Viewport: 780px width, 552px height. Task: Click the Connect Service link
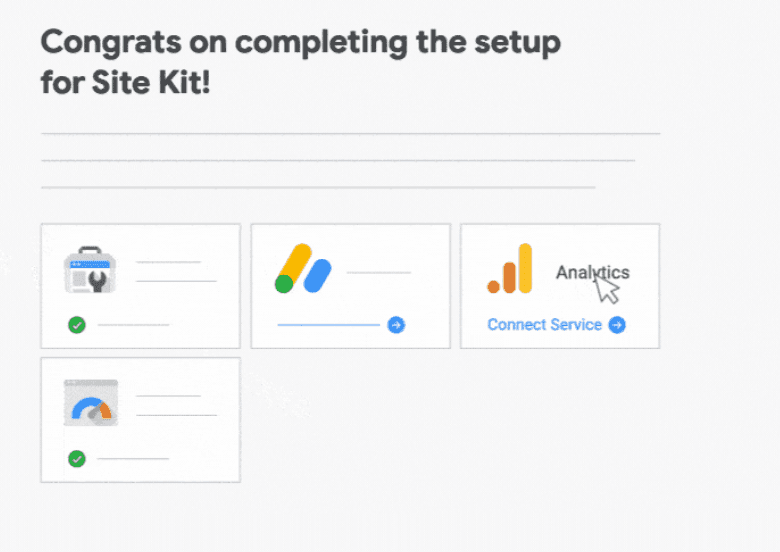pyautogui.click(x=545, y=325)
